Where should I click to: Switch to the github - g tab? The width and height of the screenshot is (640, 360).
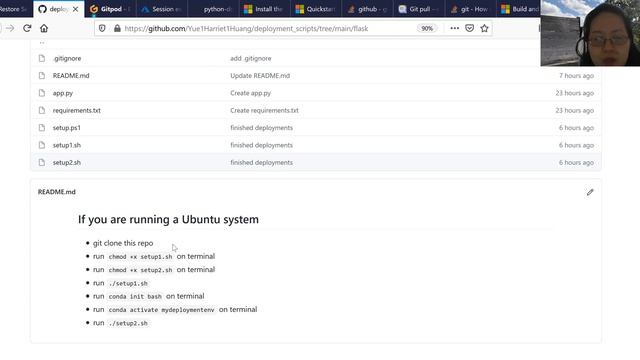(367, 9)
